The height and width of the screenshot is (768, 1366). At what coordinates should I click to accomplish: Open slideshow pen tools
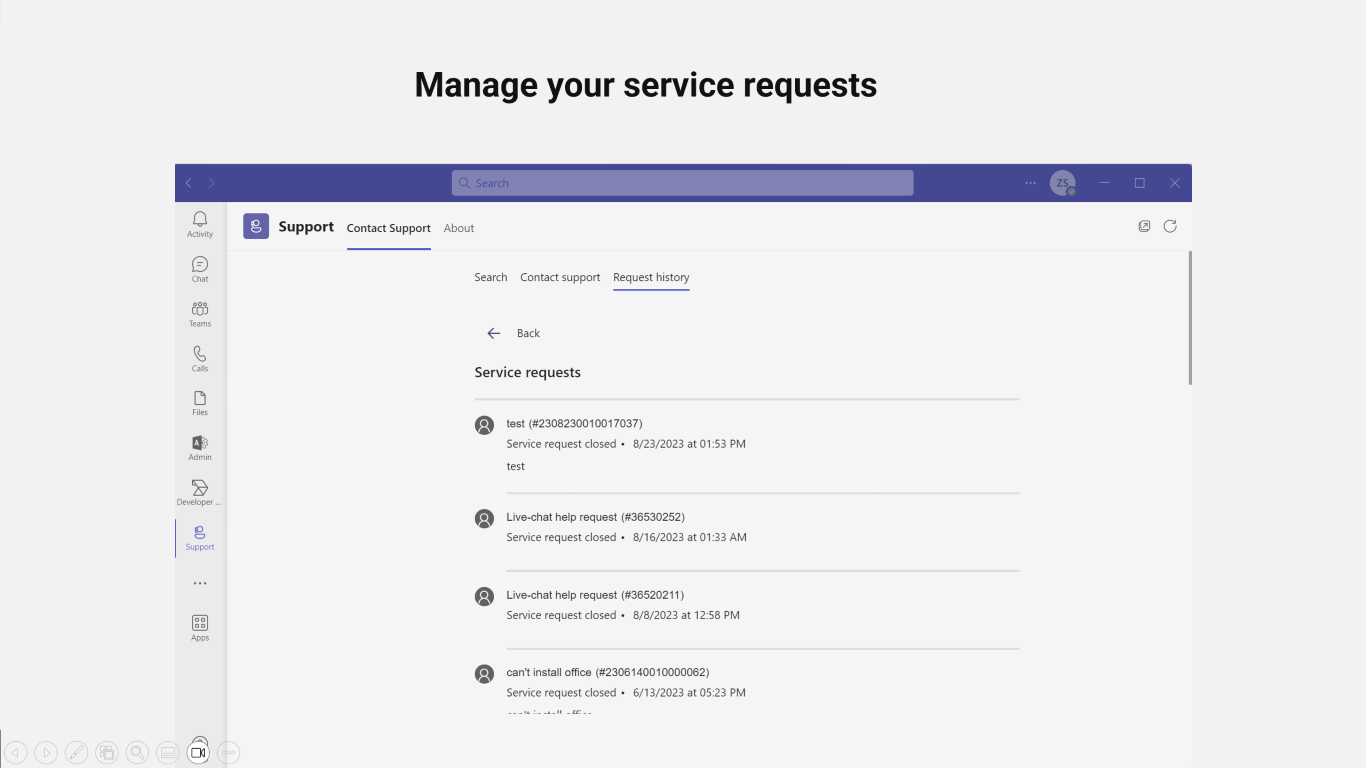click(76, 752)
